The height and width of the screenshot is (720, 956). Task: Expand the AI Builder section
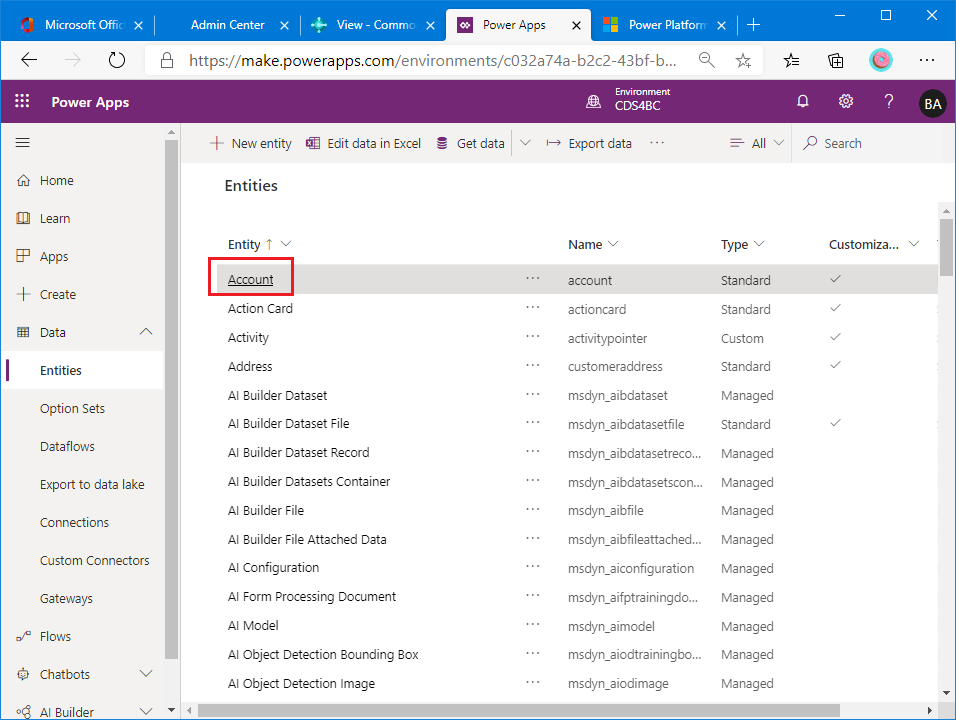click(x=146, y=711)
